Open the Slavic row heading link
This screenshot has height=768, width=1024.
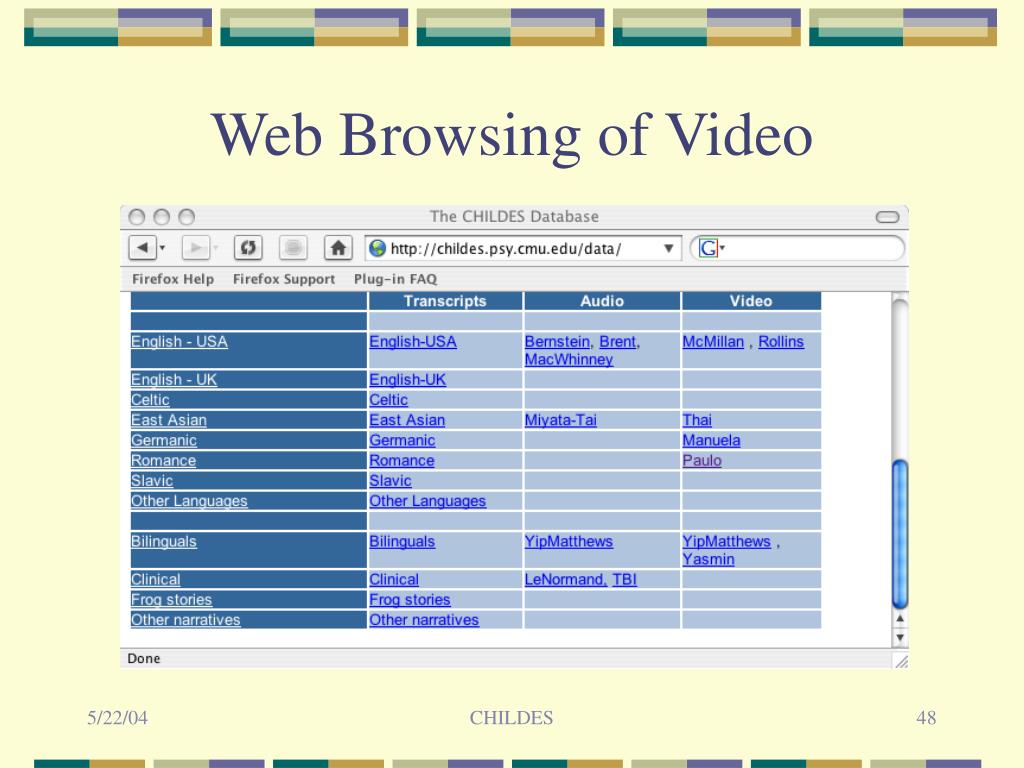tap(152, 481)
